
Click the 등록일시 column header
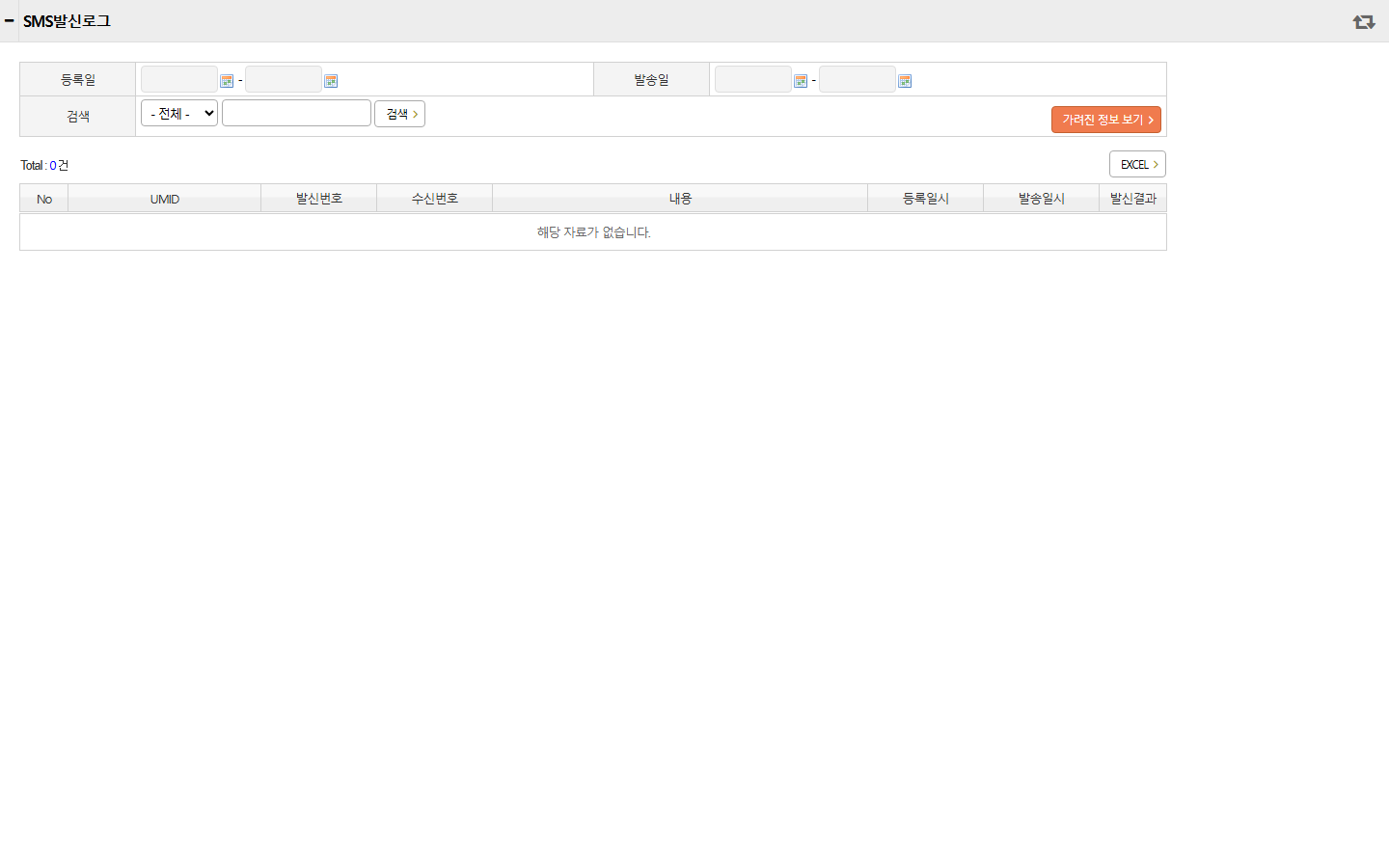926,199
